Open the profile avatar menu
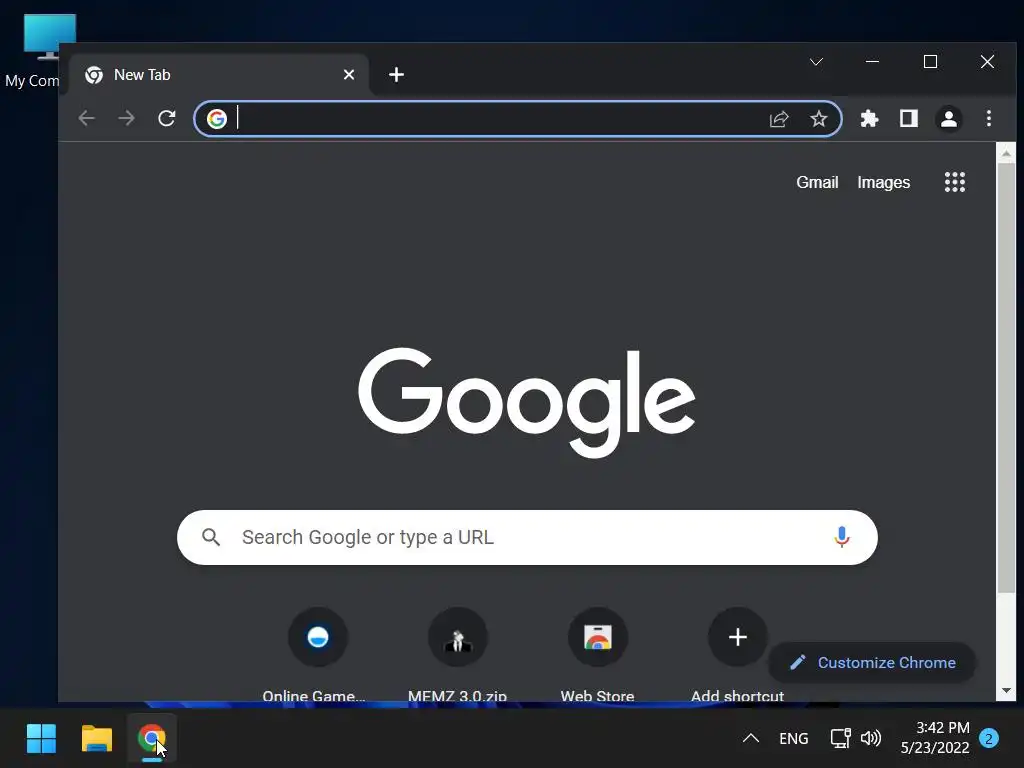 tap(948, 119)
